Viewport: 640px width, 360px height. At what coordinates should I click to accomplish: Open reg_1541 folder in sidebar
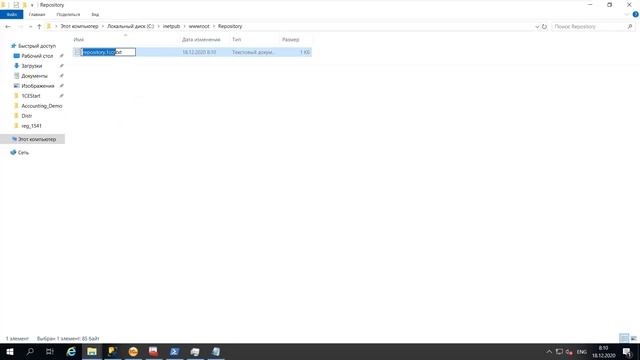[31, 126]
